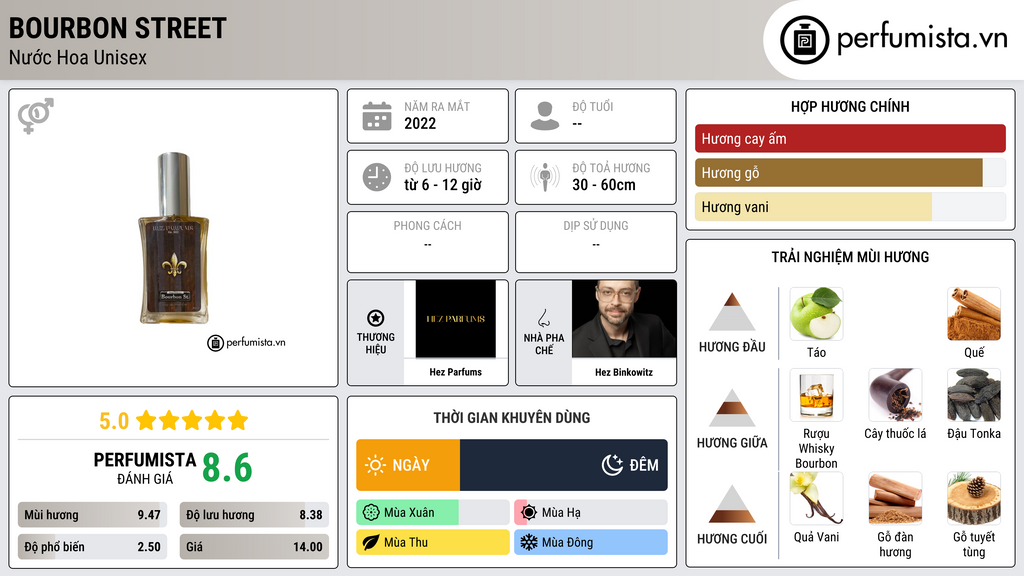Click the Trải nghiệm mùi hương heading
The image size is (1024, 576).
(850, 257)
